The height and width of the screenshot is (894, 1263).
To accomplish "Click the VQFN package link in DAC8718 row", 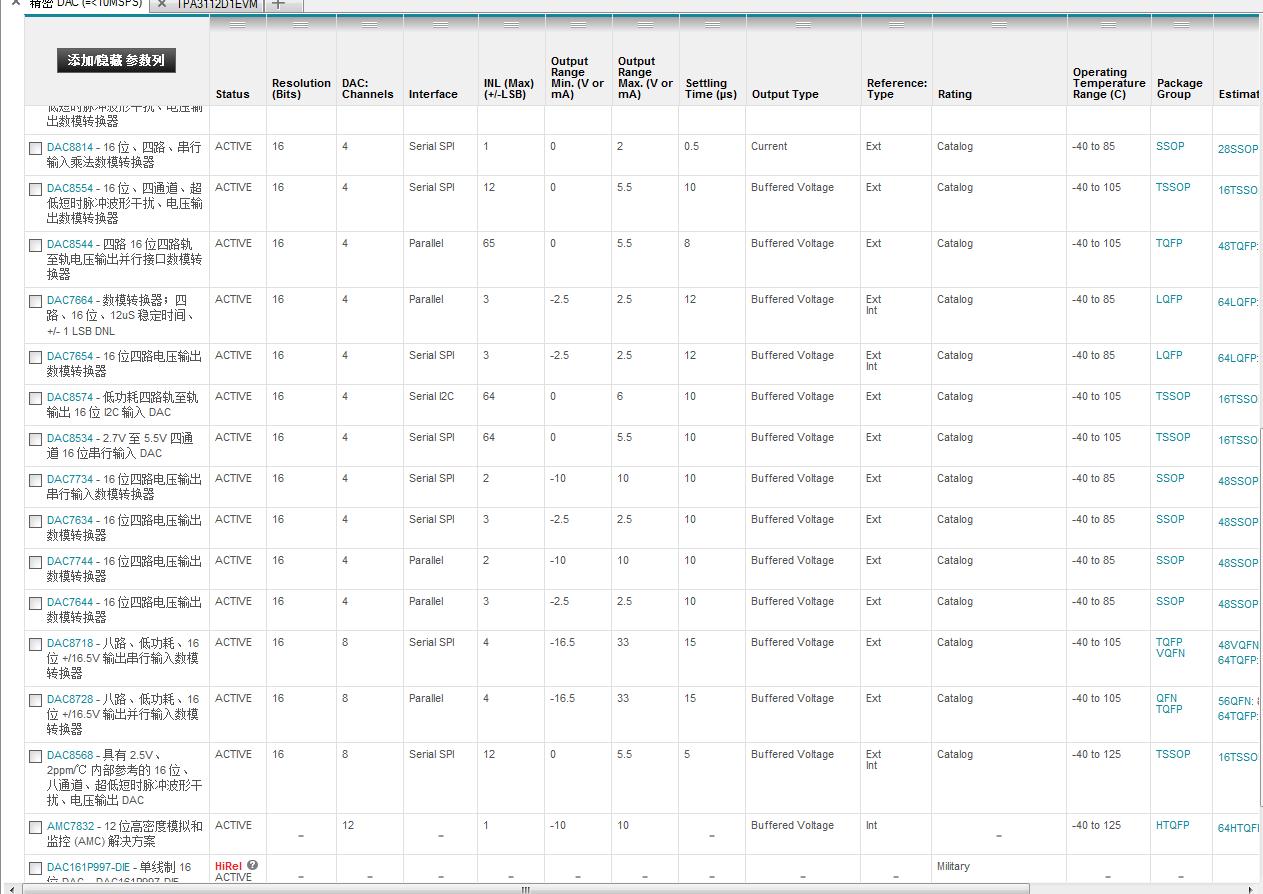I will click(1171, 653).
